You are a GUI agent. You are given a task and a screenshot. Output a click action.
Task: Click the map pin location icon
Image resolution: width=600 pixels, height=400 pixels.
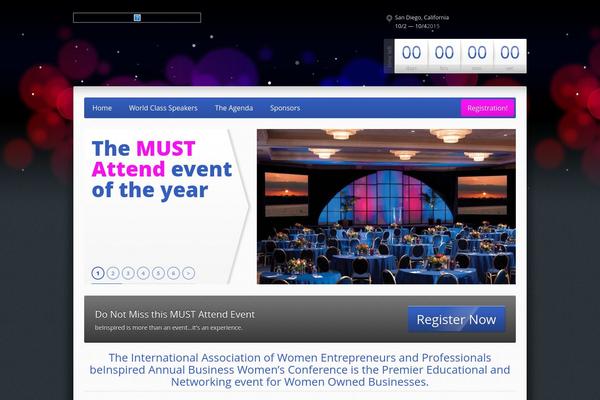point(389,18)
